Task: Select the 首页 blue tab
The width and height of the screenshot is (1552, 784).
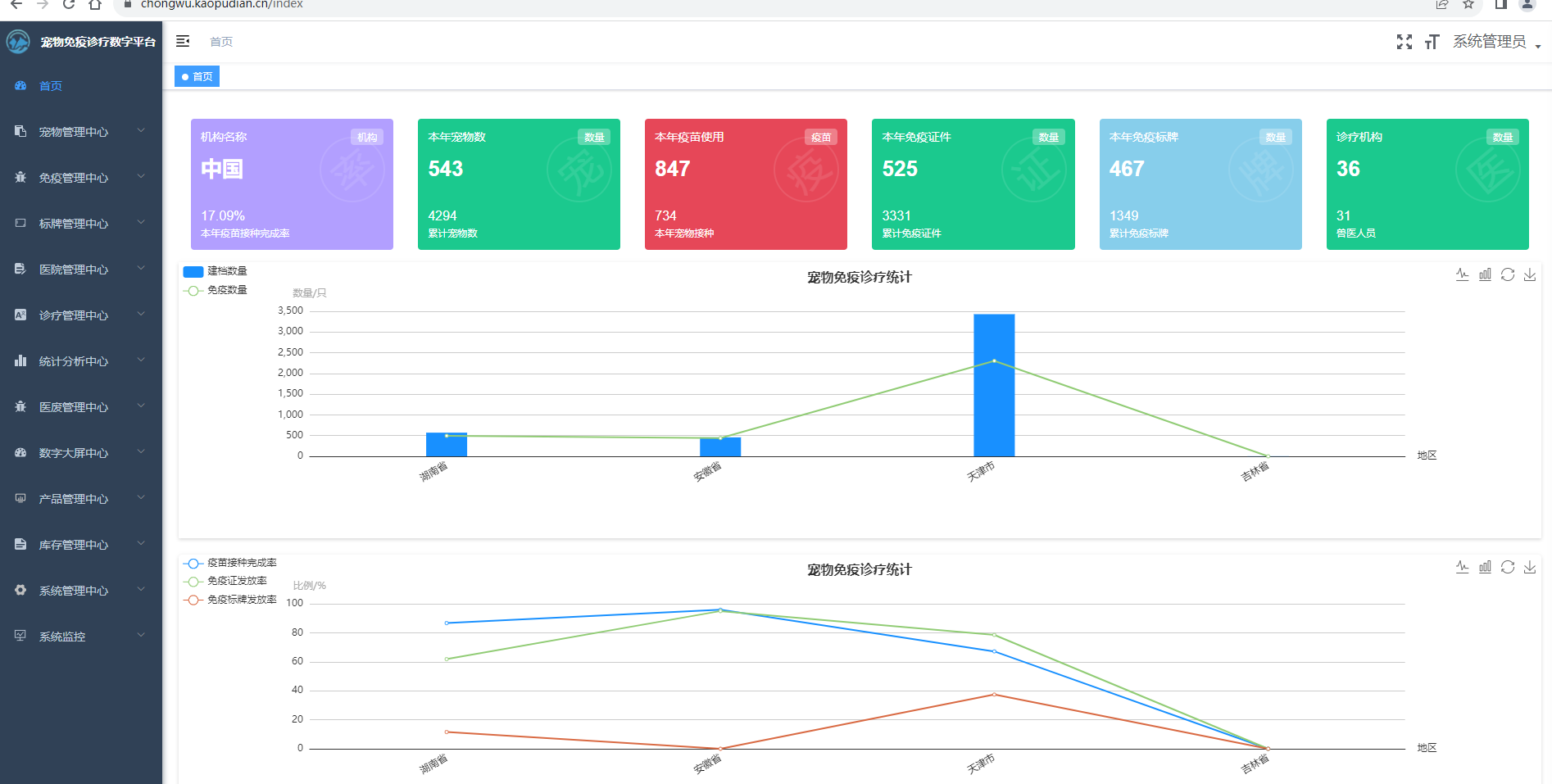Action: pos(197,76)
